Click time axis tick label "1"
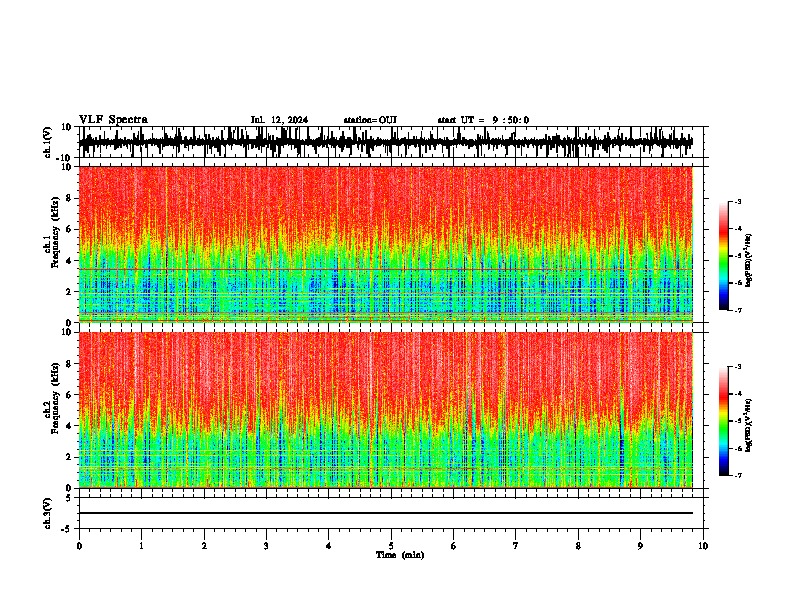This screenshot has width=792, height=612. point(141,546)
